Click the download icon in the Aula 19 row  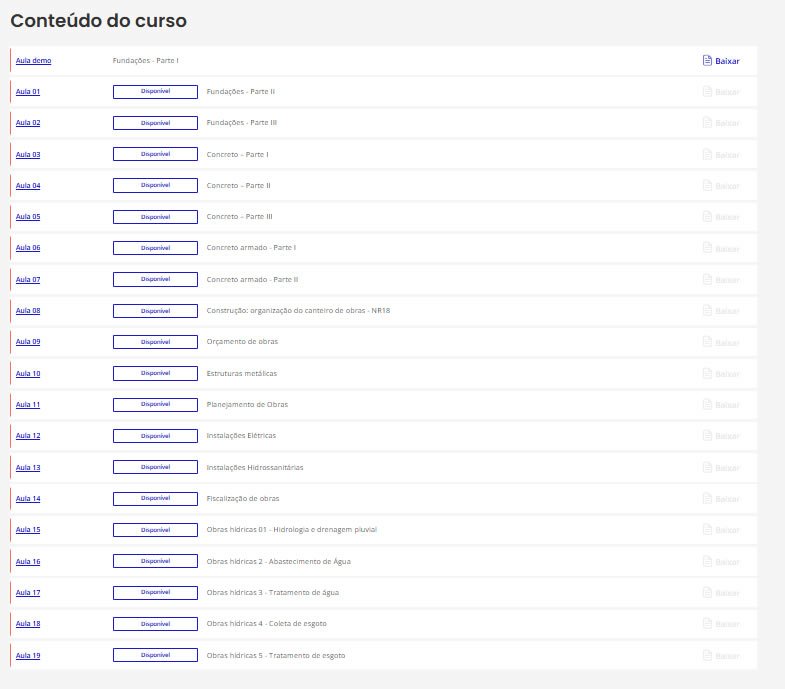707,655
